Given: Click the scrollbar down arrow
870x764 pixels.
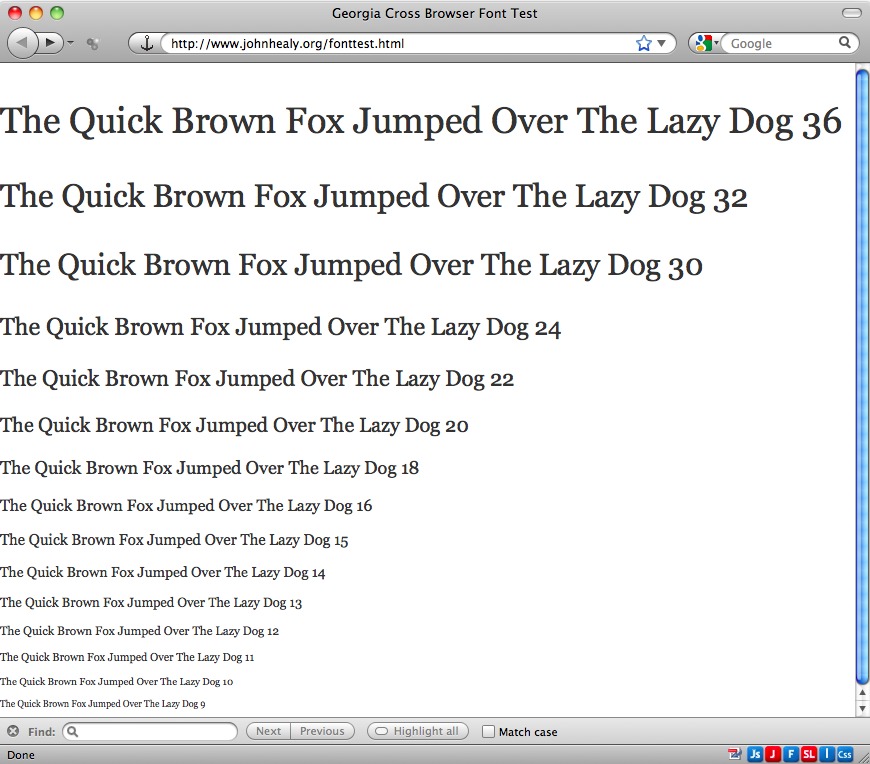Looking at the screenshot, I should (862, 708).
